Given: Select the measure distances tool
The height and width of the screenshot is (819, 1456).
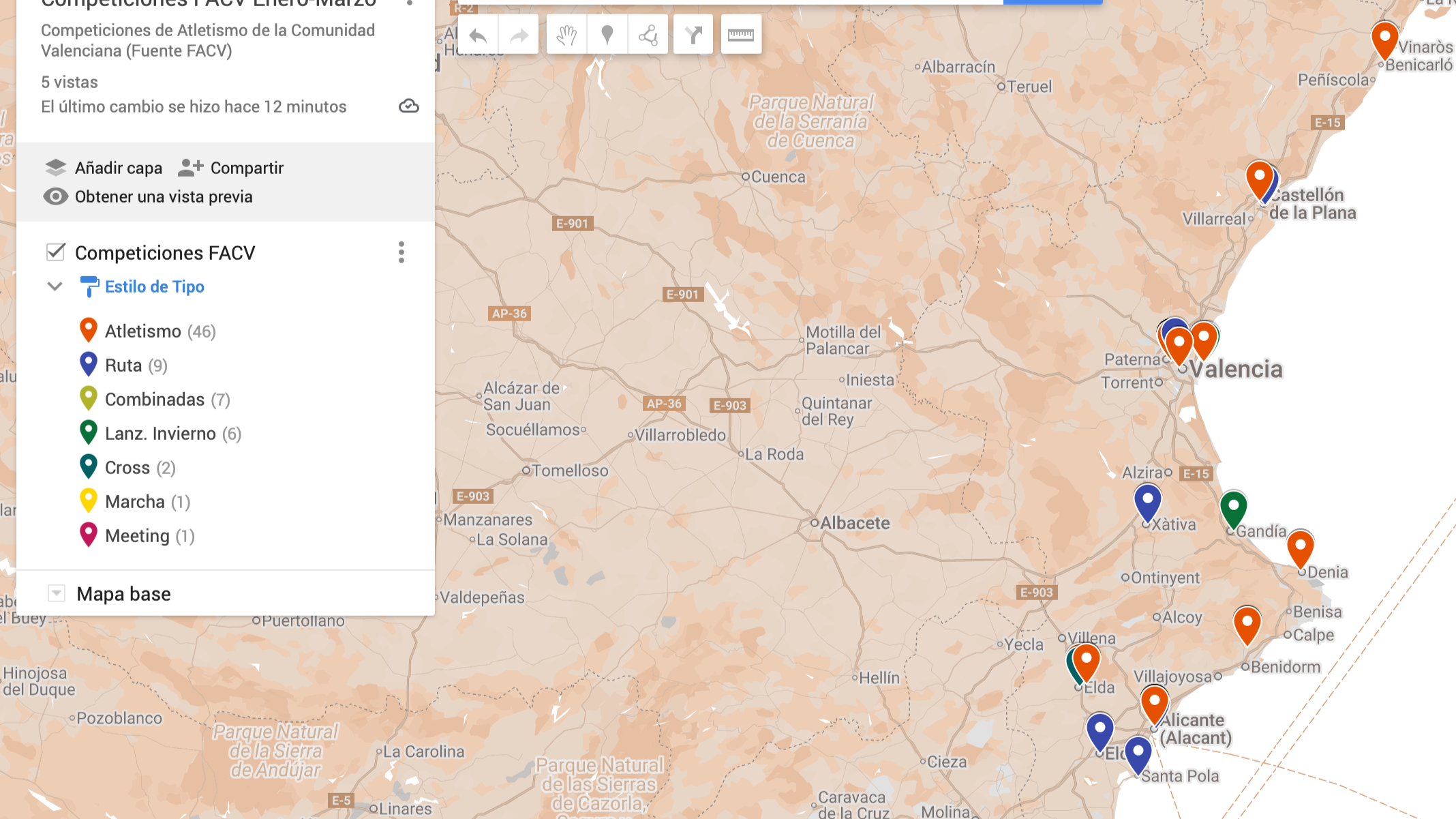Looking at the screenshot, I should coord(742,34).
